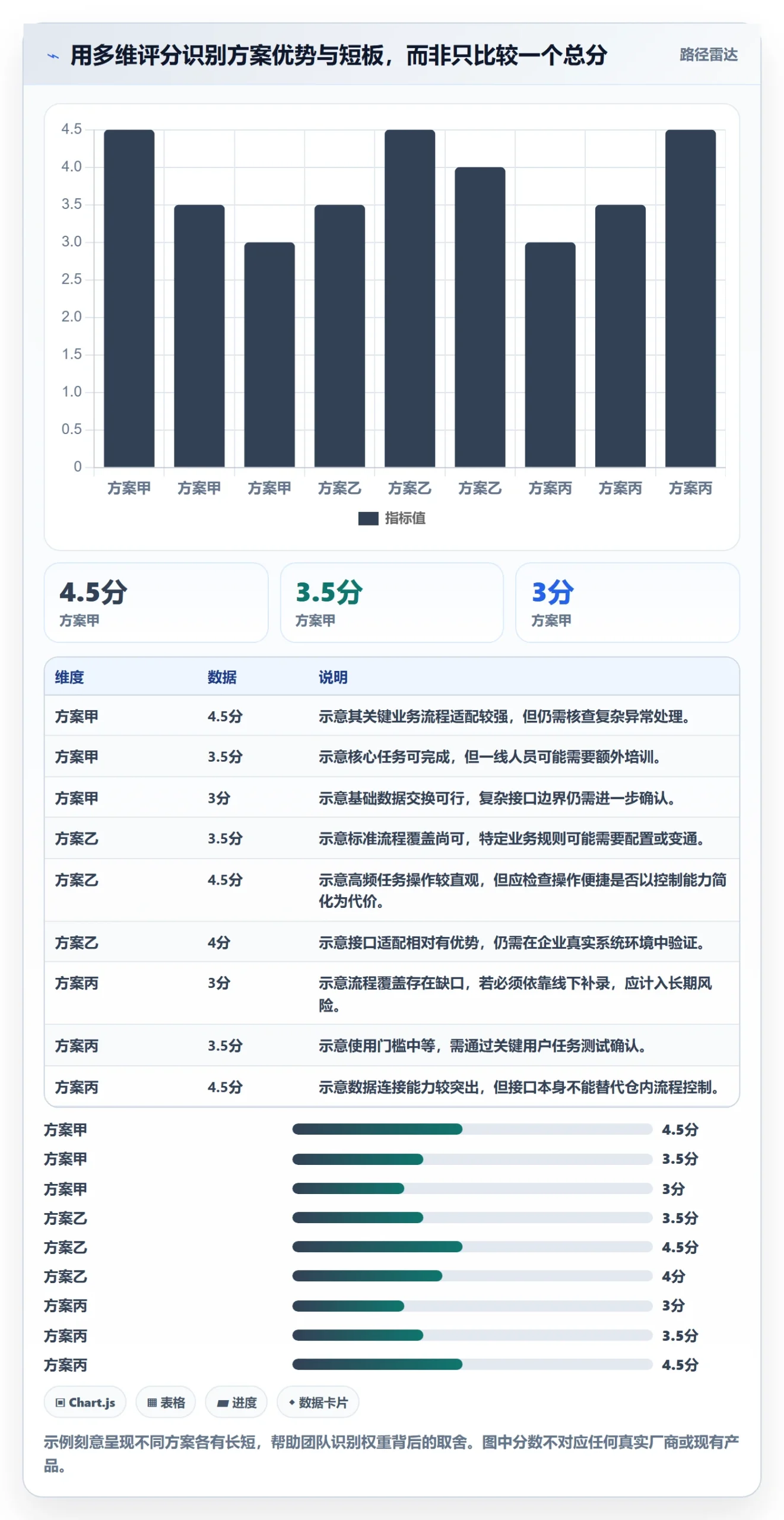Click the blue lightning icon beside the title
This screenshot has height=1520, width=784.
point(53,56)
